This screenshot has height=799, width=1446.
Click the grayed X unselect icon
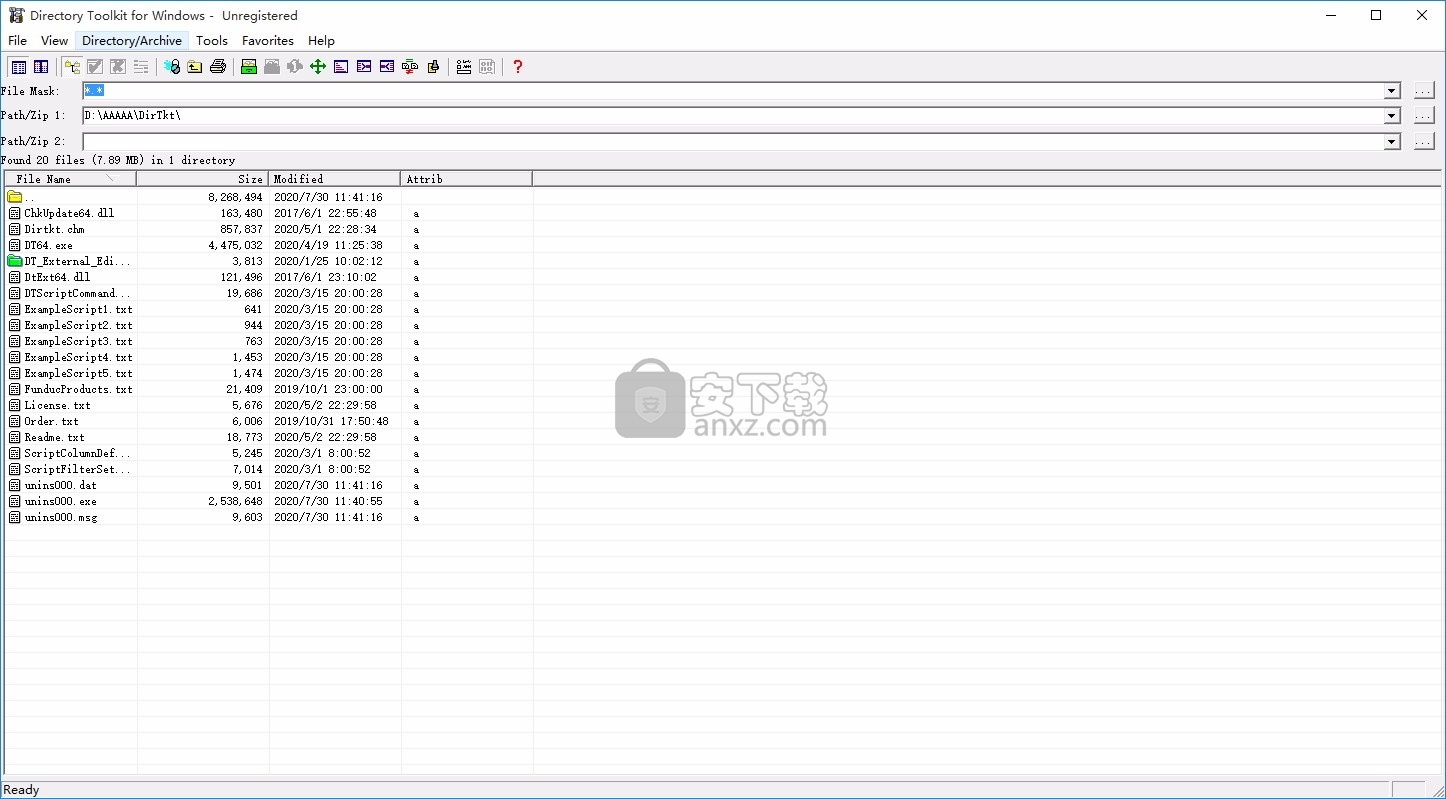point(118,67)
